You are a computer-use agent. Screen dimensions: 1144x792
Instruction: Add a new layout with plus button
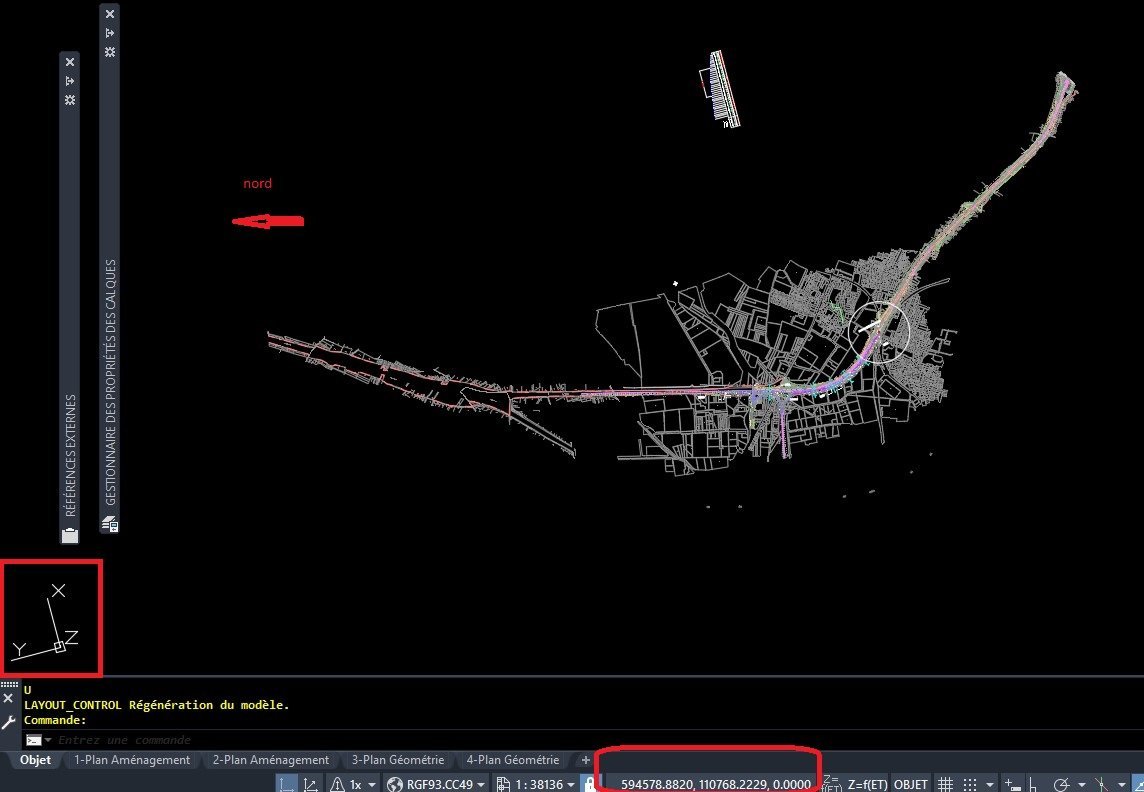coord(585,760)
